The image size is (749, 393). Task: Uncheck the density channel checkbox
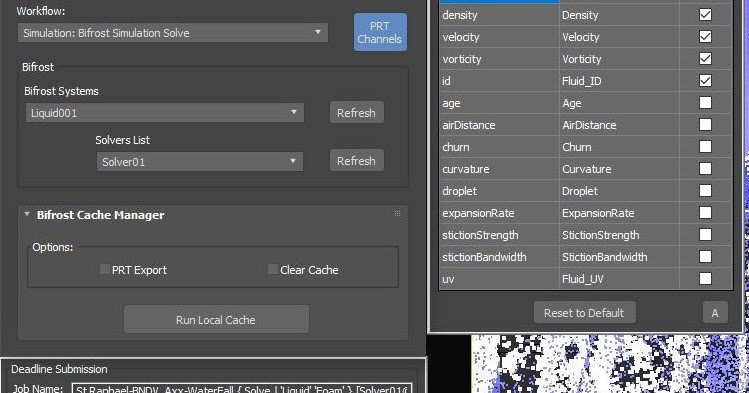[705, 15]
